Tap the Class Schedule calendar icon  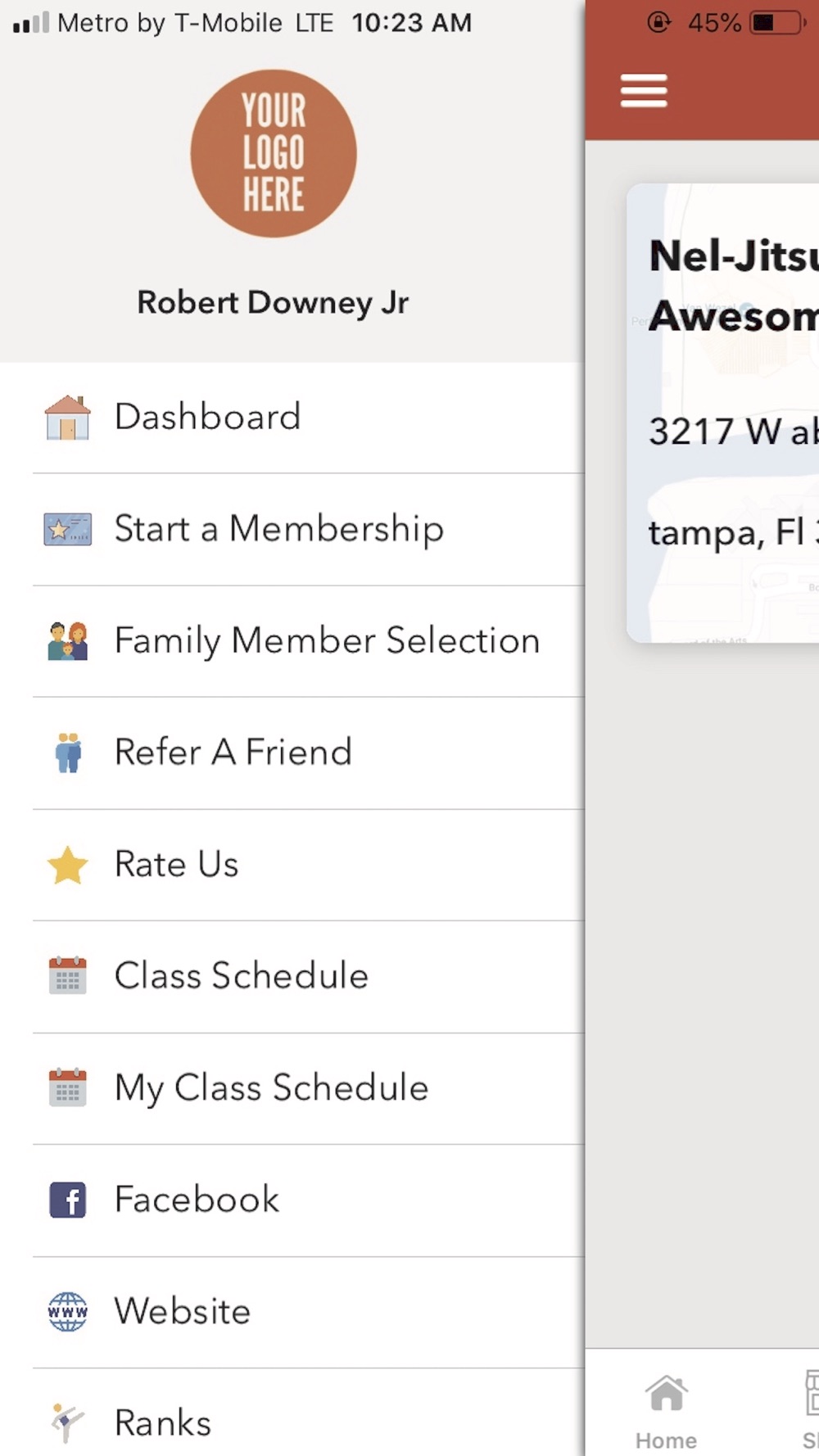pyautogui.click(x=67, y=976)
